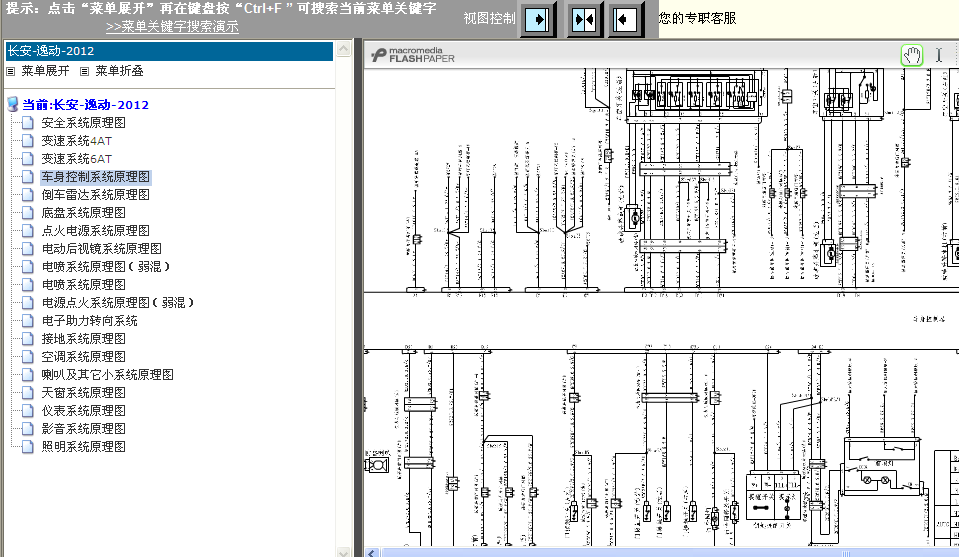Select the text cursor tool in FlashPaper

click(938, 55)
